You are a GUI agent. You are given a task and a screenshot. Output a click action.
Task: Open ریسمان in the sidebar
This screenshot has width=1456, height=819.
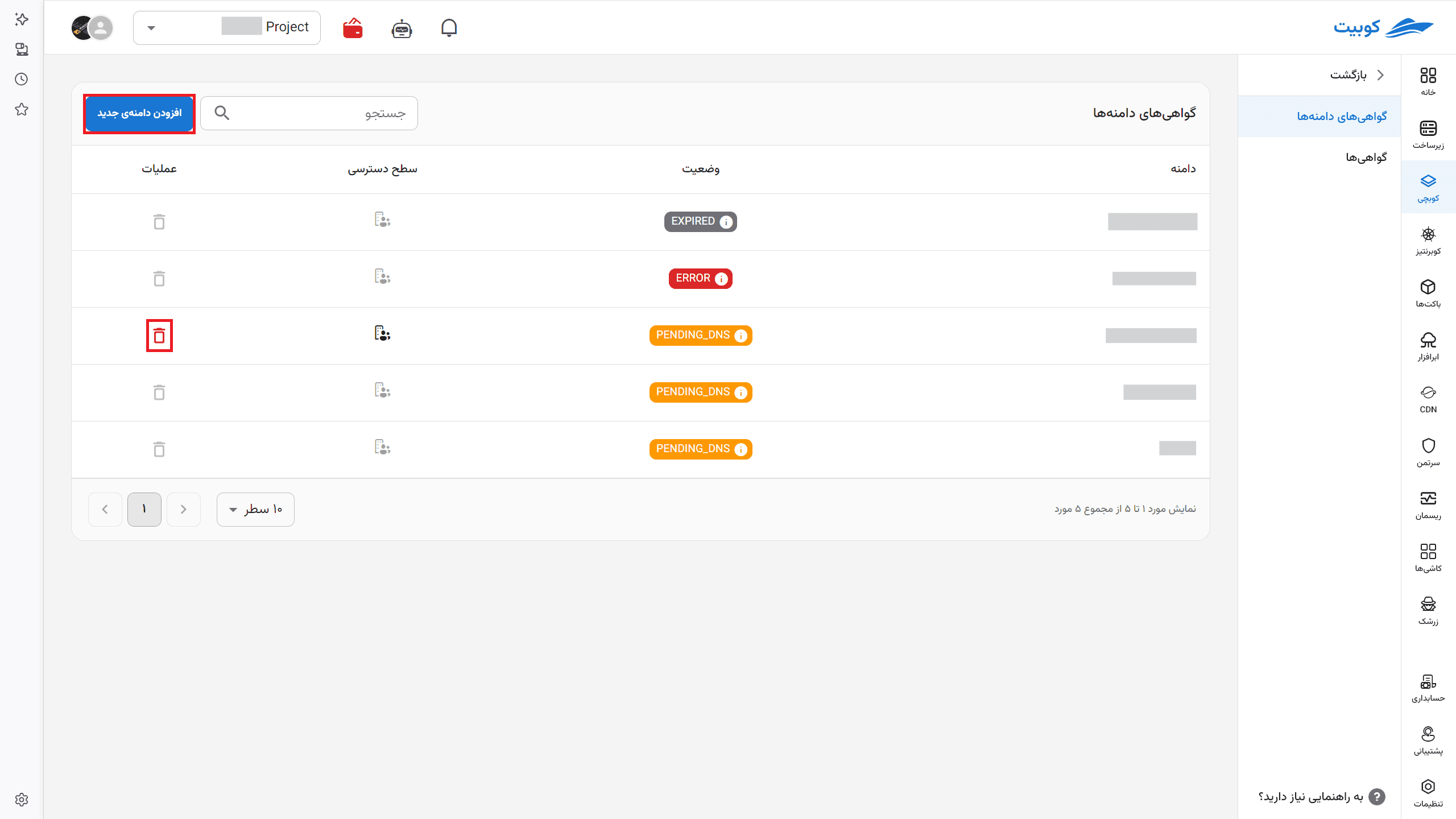click(1428, 505)
